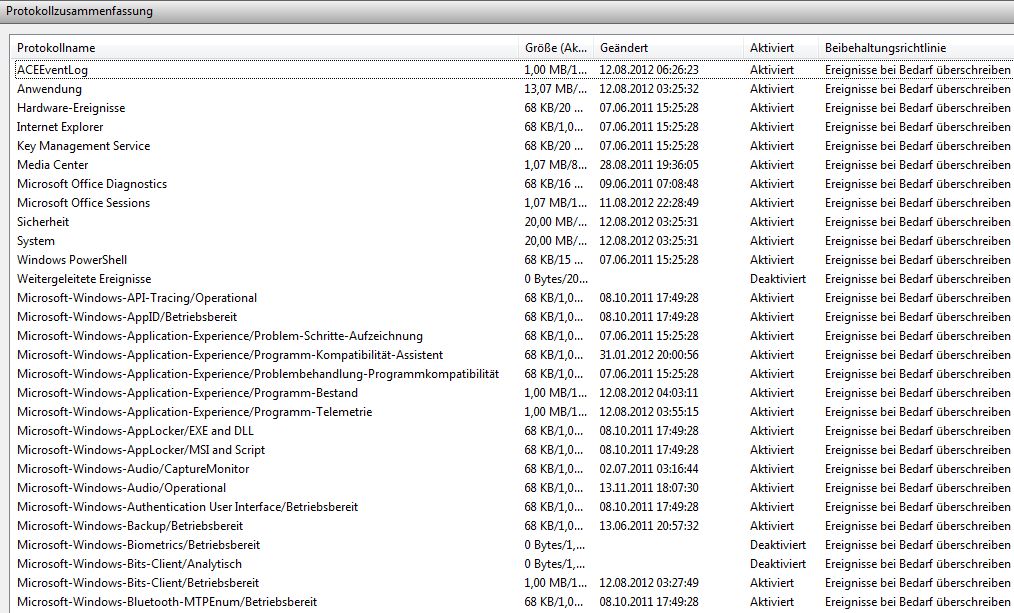Select the Hardware-Ereignisse log
Image resolution: width=1014 pixels, height=613 pixels.
(514, 108)
